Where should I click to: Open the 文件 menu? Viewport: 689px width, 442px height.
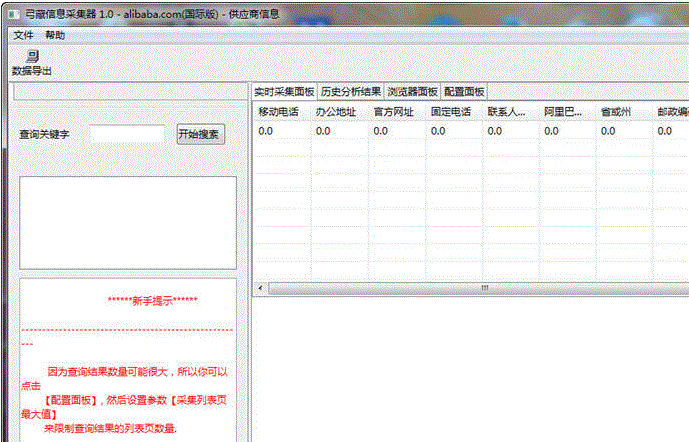point(23,35)
